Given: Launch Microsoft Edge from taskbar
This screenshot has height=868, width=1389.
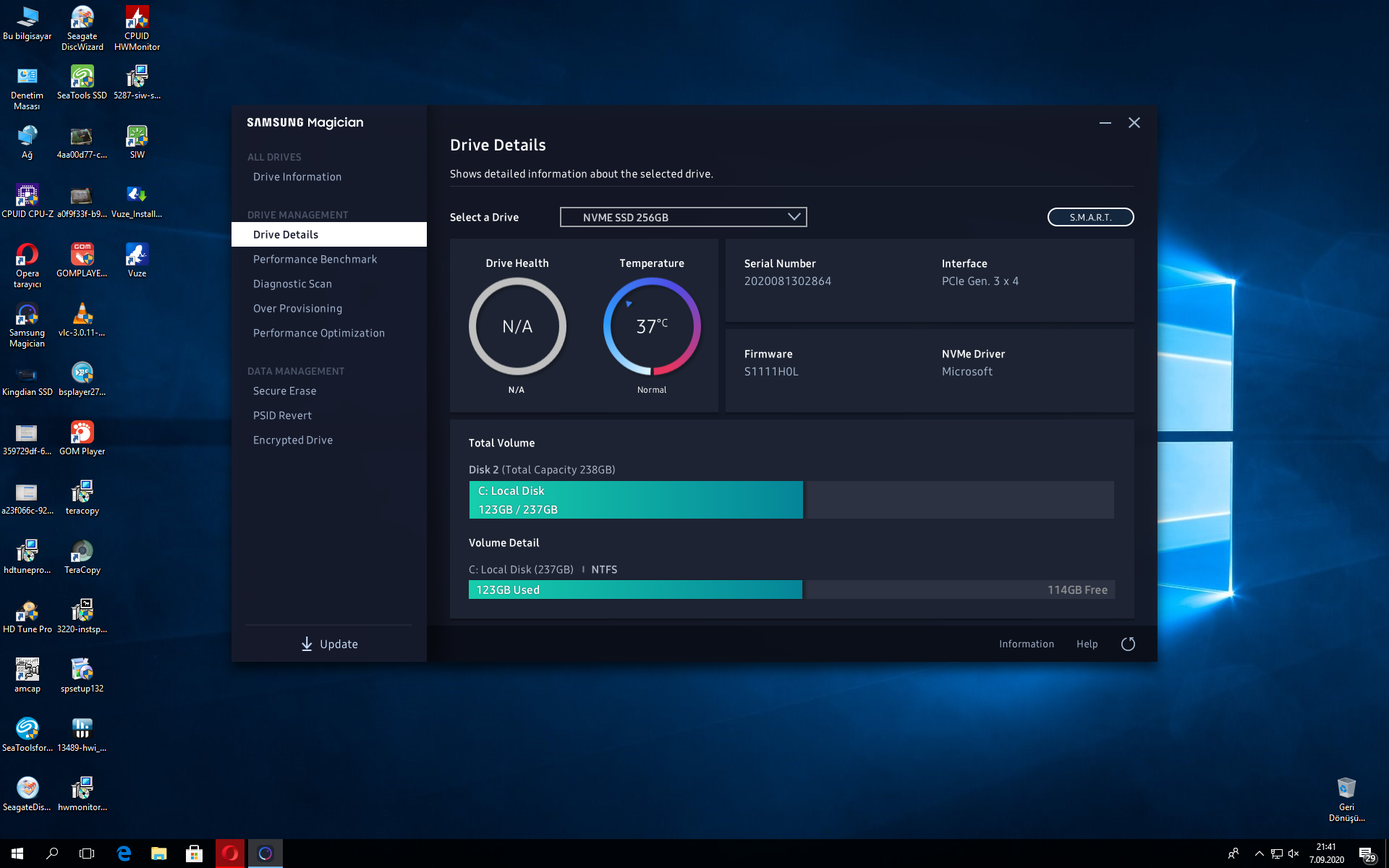Looking at the screenshot, I should coord(124,854).
